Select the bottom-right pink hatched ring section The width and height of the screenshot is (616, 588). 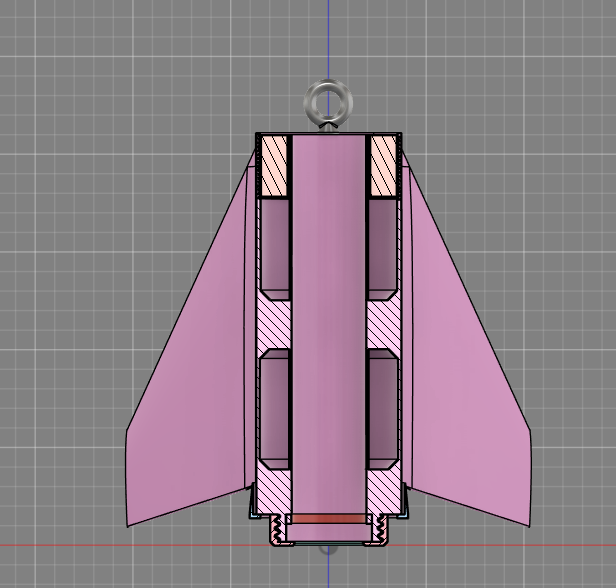tap(383, 490)
